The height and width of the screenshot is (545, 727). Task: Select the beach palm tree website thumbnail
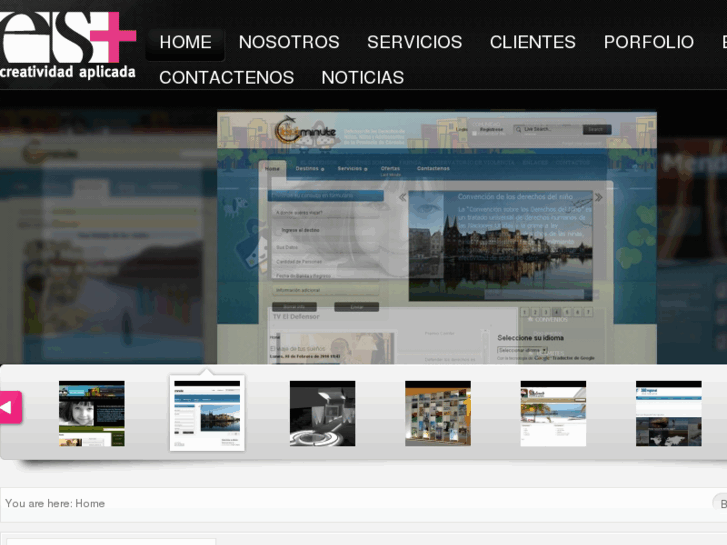click(553, 414)
